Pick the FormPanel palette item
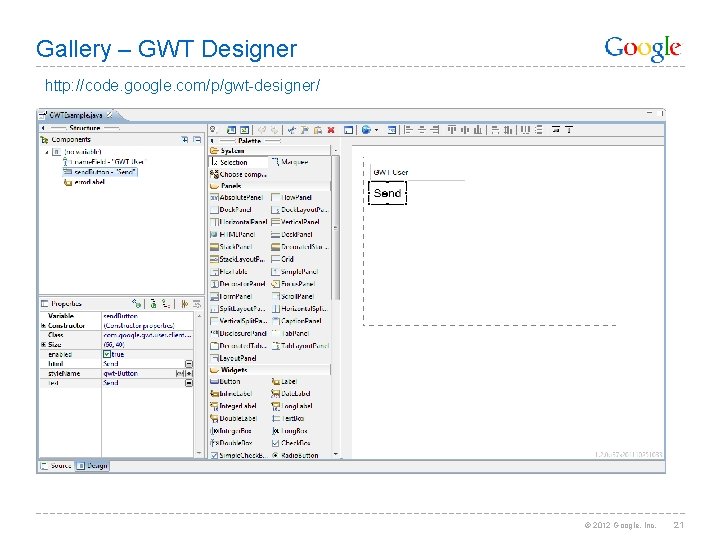Viewport: 720px width, 540px height. coord(231,296)
